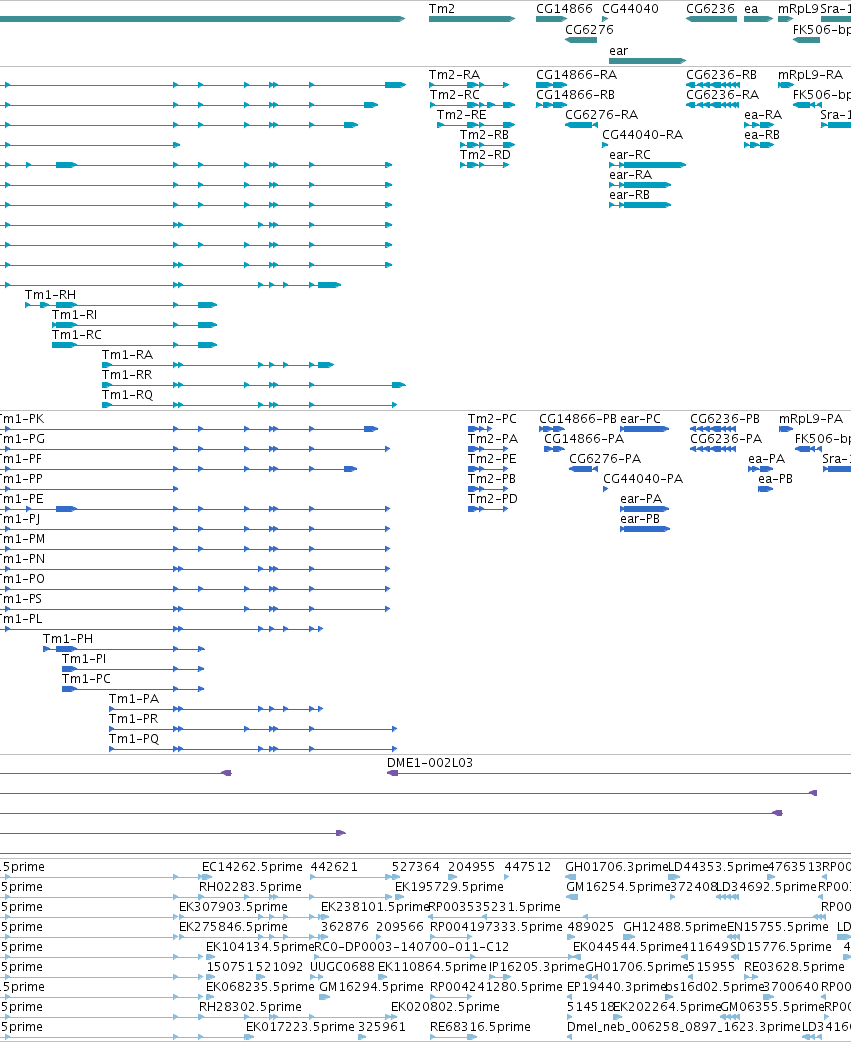Click the ea-PA protein label

click(767, 459)
